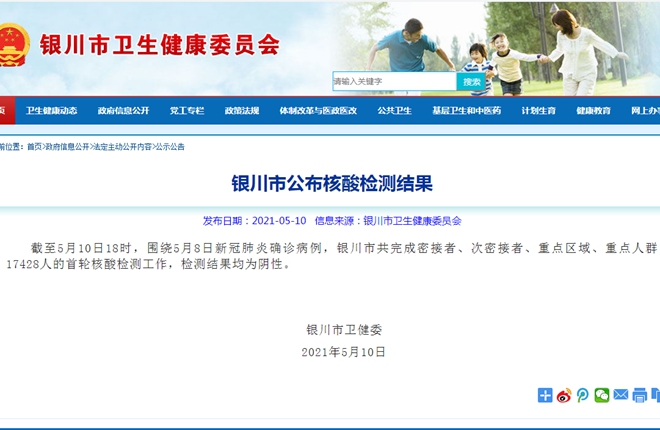This screenshot has height=430, width=660.
Task: Click the 法定主动公开内容 breadcrumb link
Action: tap(122, 147)
